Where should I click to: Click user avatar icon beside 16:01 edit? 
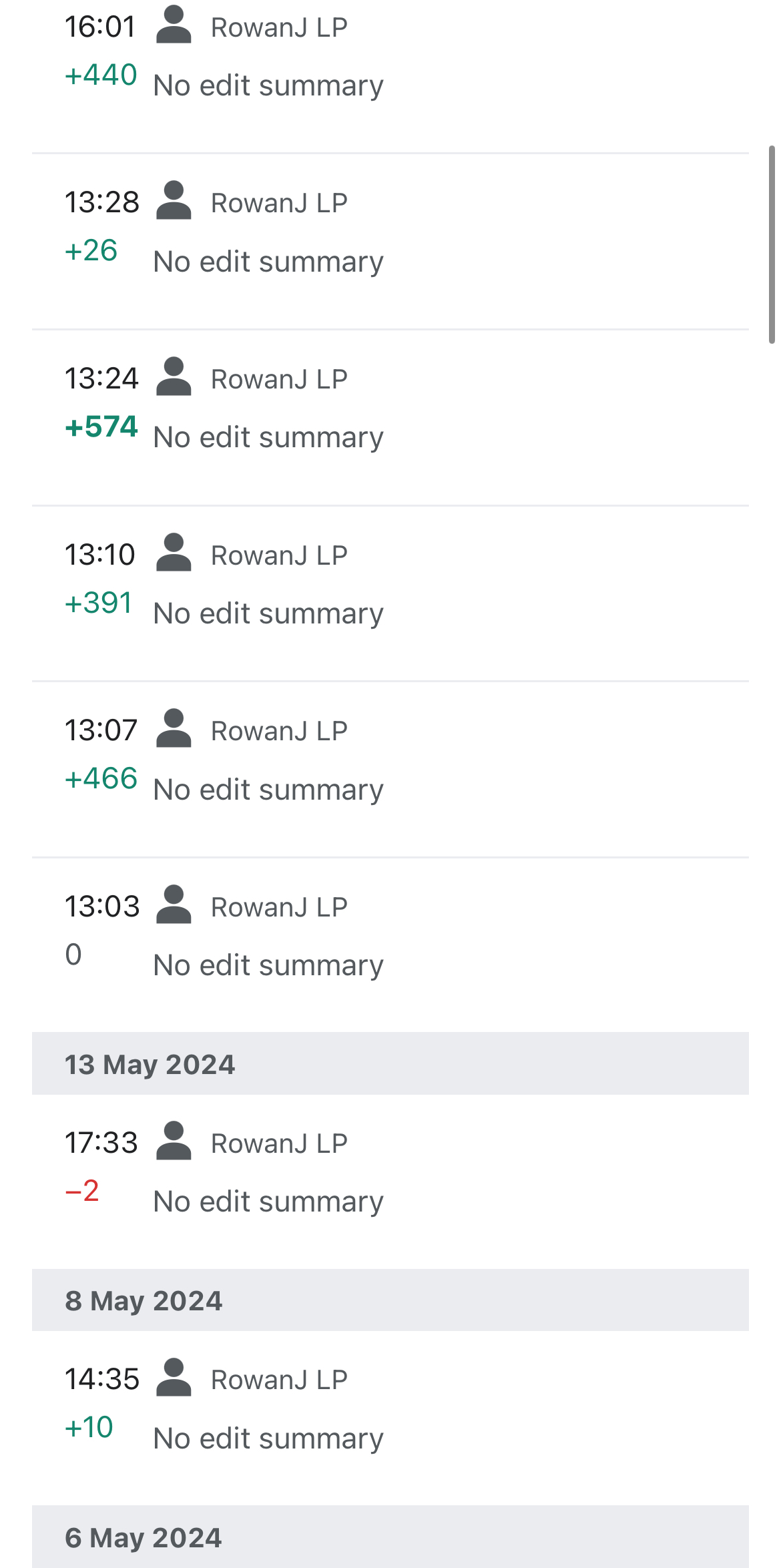[x=174, y=25]
